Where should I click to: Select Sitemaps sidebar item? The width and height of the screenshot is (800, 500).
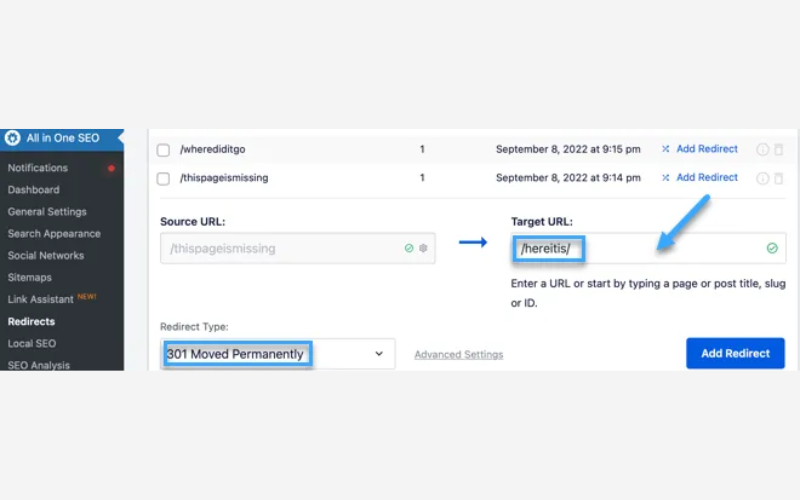pyautogui.click(x=29, y=277)
